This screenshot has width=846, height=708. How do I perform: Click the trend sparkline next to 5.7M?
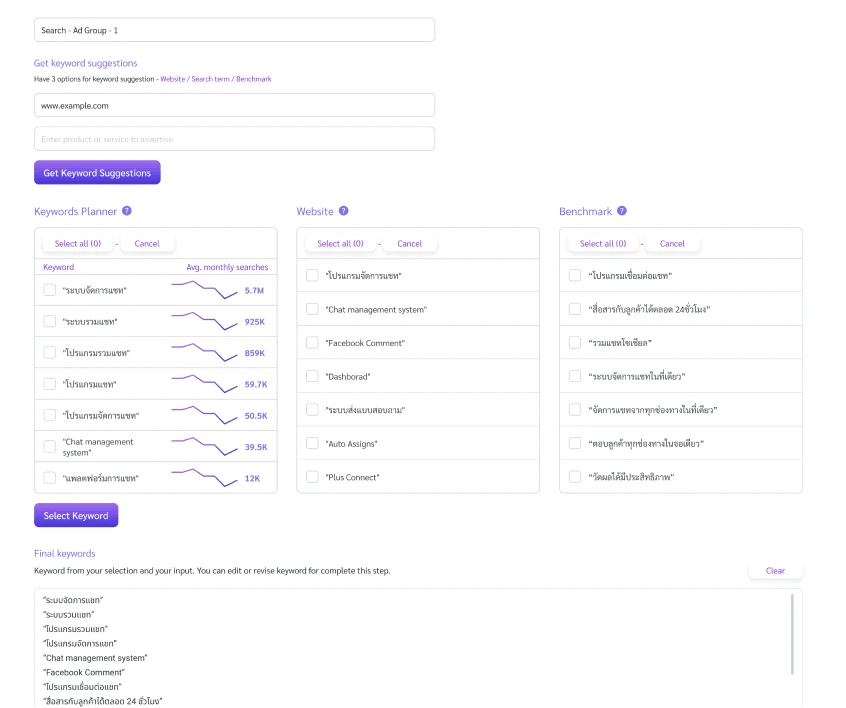(x=207, y=289)
